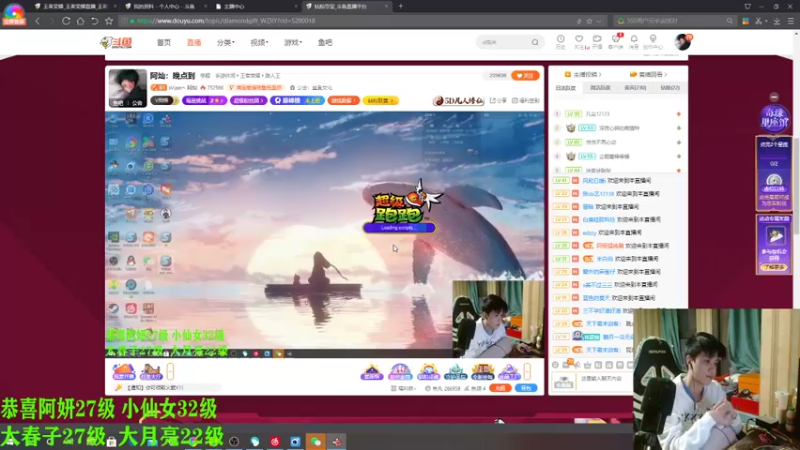Select the weekly ranking tab in chat panel
Screen dimensions: 800x450
click(600, 88)
